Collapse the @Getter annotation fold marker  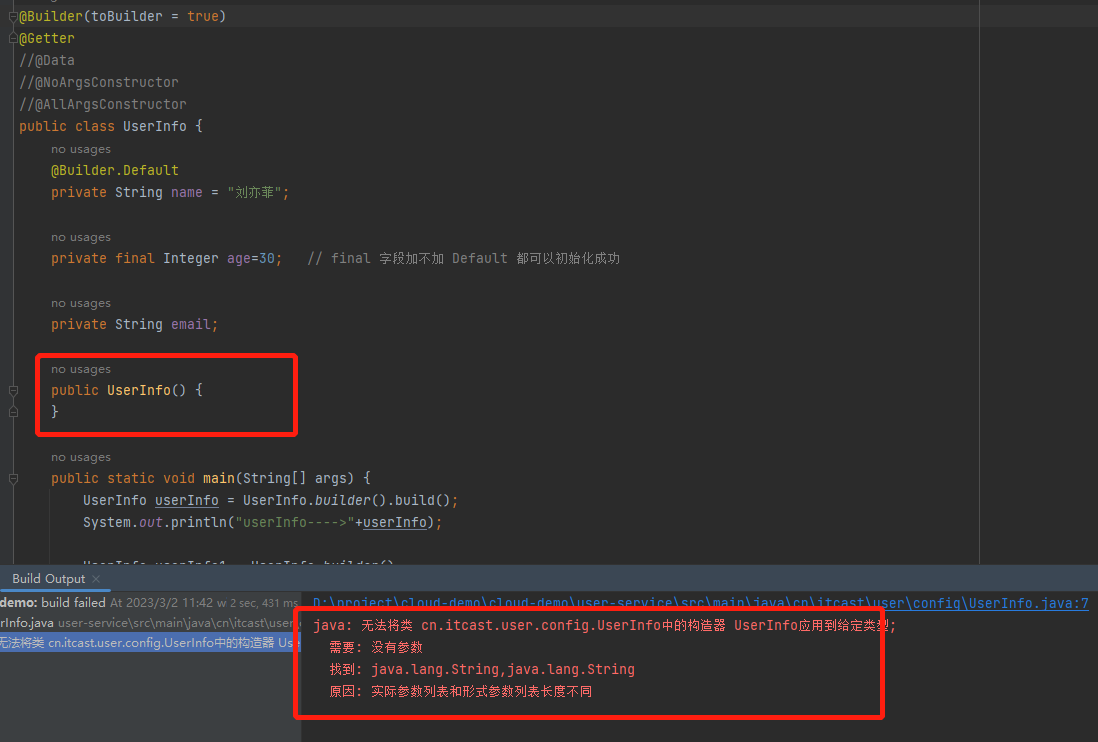point(13,38)
